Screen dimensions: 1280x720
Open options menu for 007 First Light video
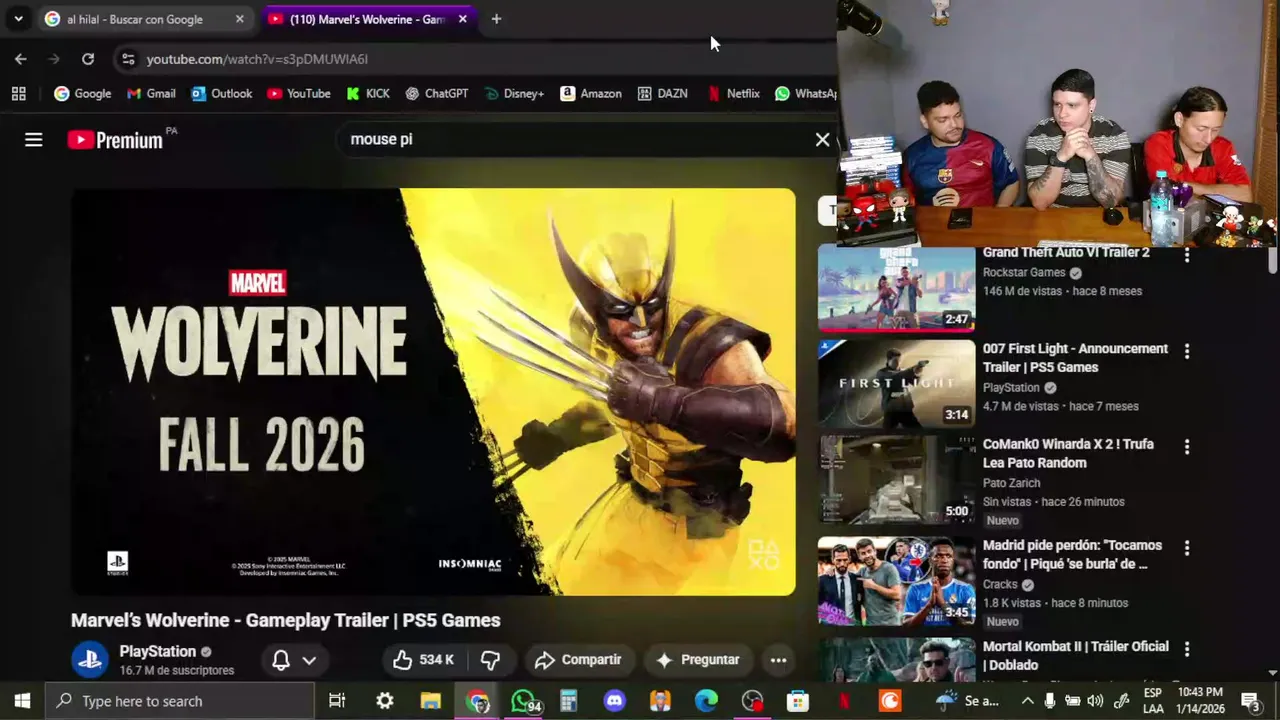1187,351
